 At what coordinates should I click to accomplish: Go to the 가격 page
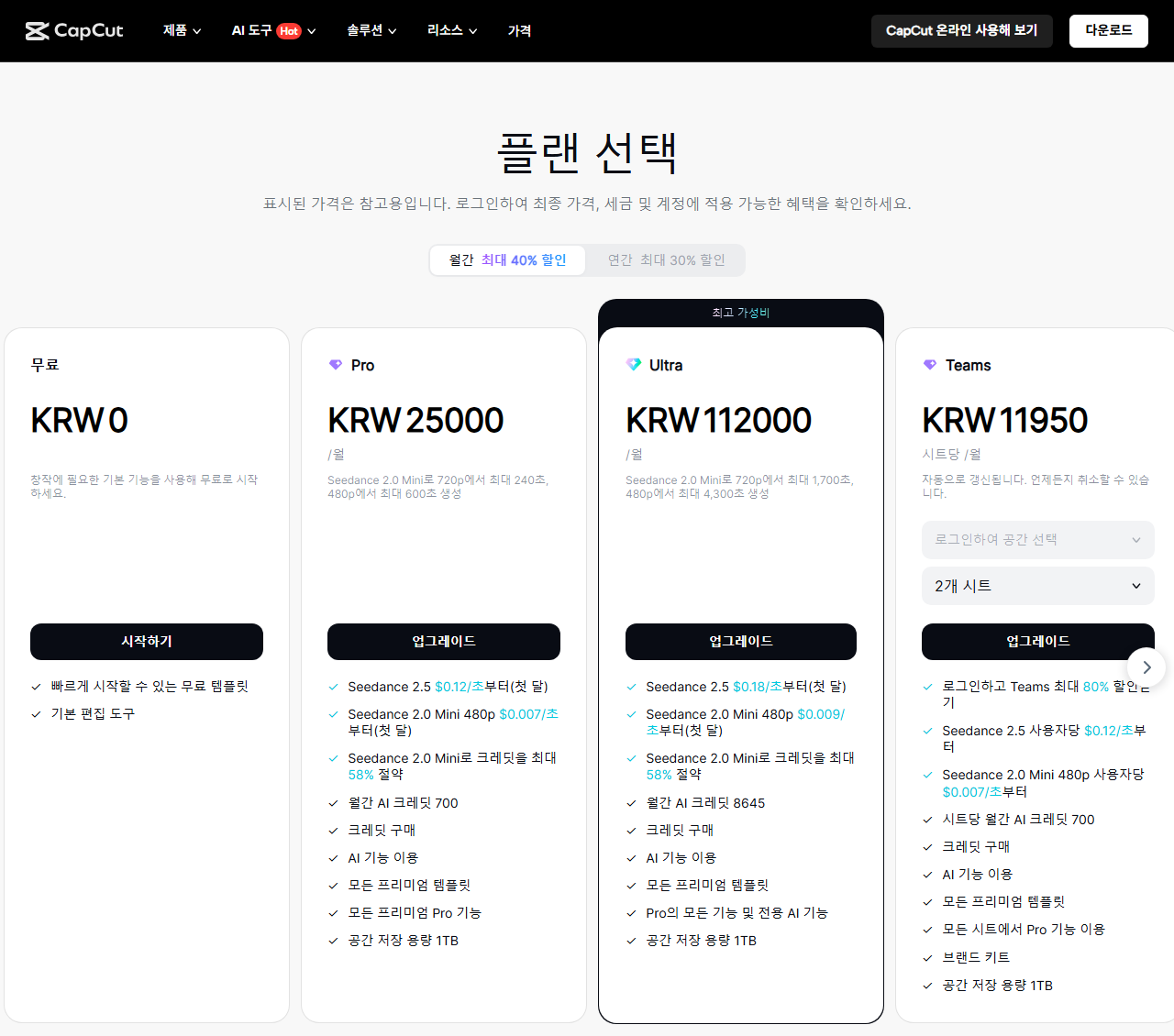click(x=520, y=31)
